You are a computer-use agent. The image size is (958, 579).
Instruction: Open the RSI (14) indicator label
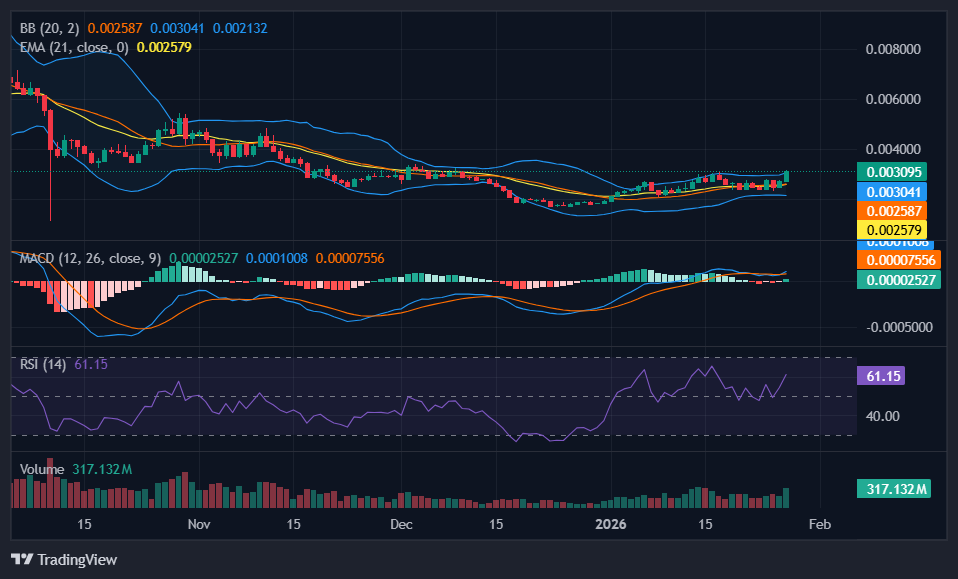[x=43, y=364]
